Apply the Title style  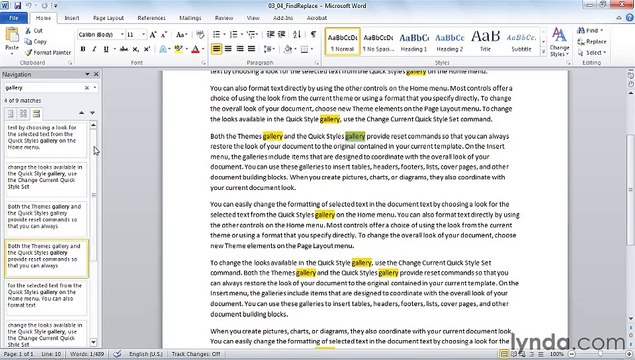pos(485,42)
